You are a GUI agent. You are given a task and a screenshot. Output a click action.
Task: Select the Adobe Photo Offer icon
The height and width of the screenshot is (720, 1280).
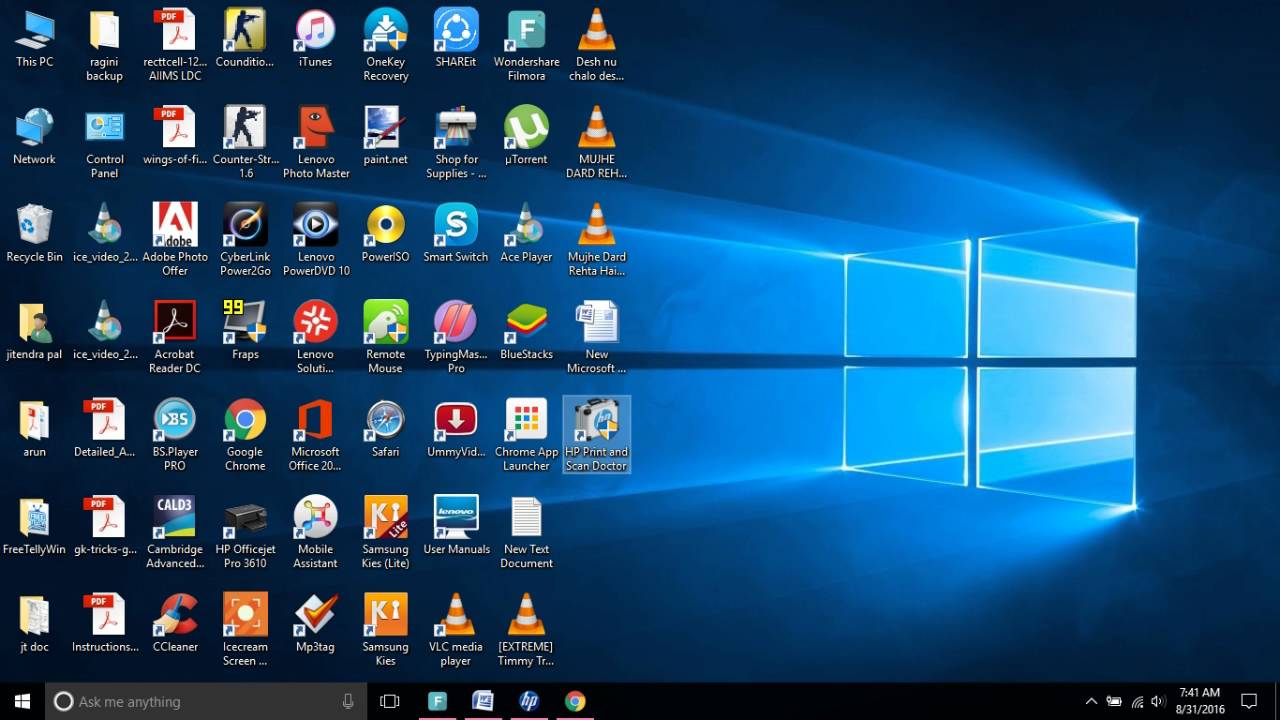(x=175, y=240)
